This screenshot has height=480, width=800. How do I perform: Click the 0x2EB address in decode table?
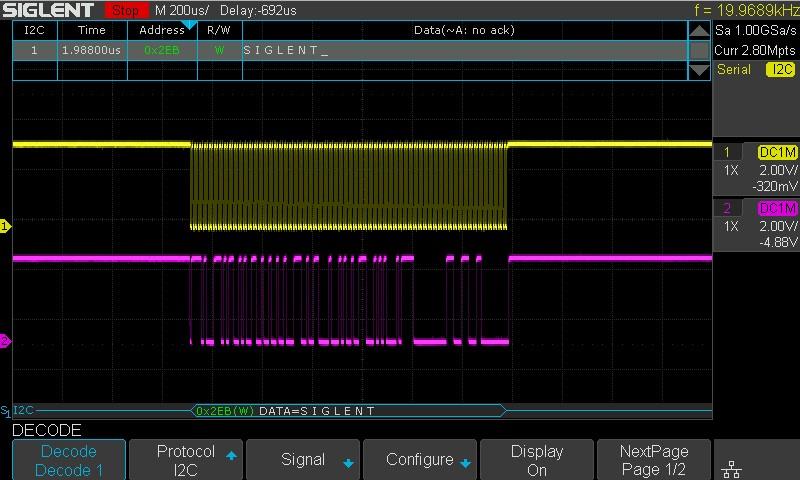pyautogui.click(x=161, y=49)
